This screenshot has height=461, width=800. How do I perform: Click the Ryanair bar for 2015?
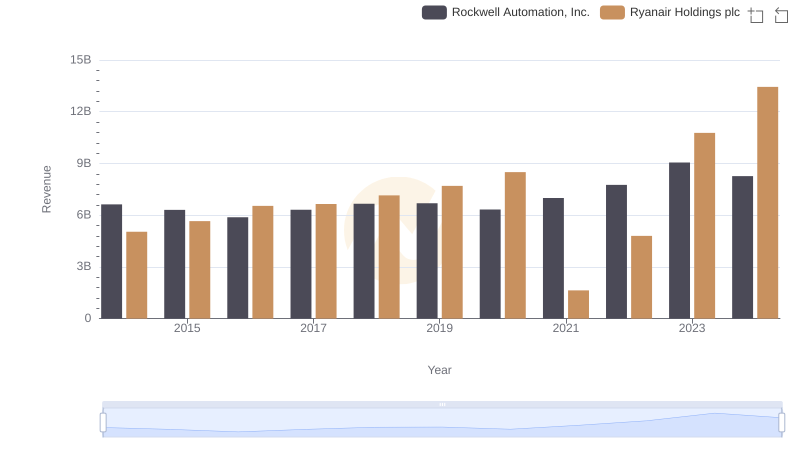(x=199, y=270)
